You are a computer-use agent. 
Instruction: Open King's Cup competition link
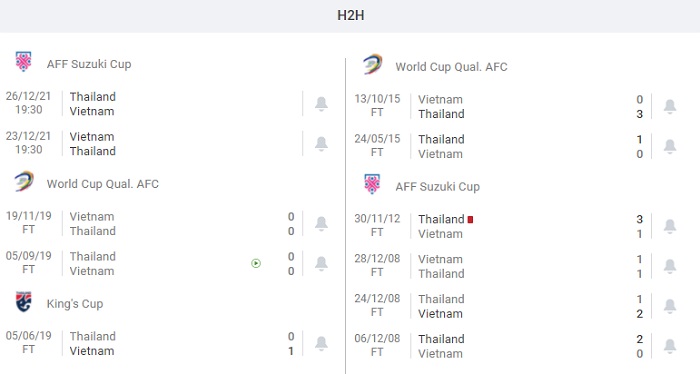point(75,304)
